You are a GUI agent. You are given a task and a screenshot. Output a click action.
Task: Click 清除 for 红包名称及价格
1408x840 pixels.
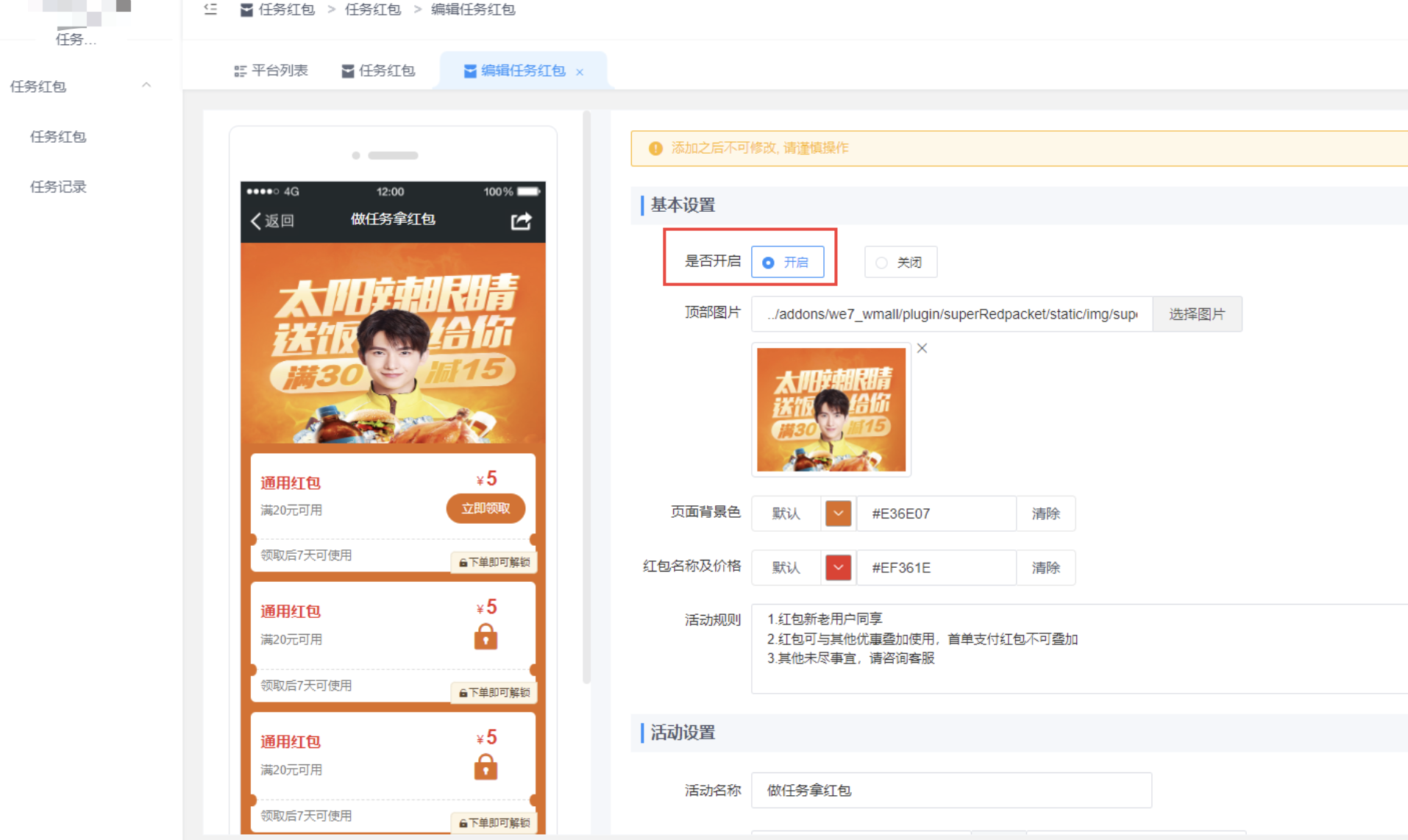(x=1045, y=568)
